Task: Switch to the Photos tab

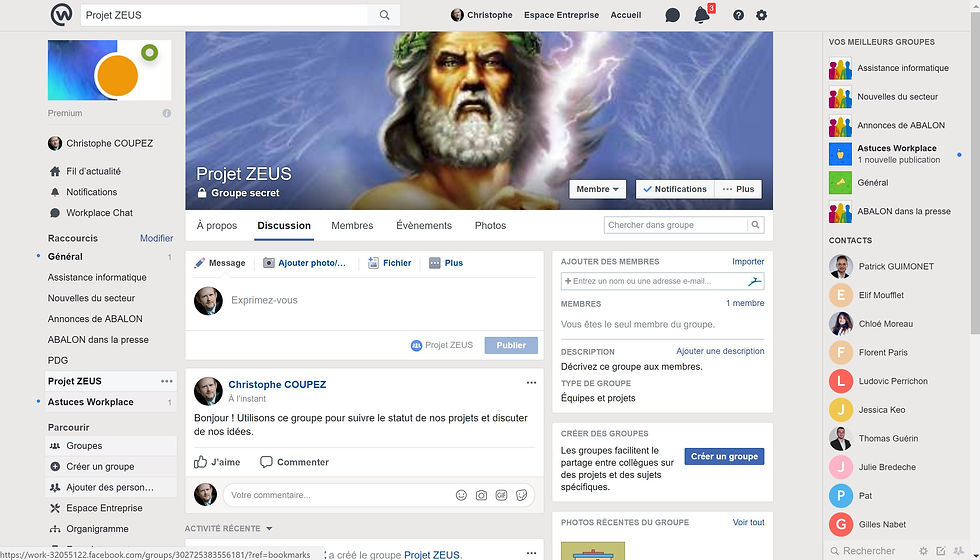Action: [x=490, y=226]
